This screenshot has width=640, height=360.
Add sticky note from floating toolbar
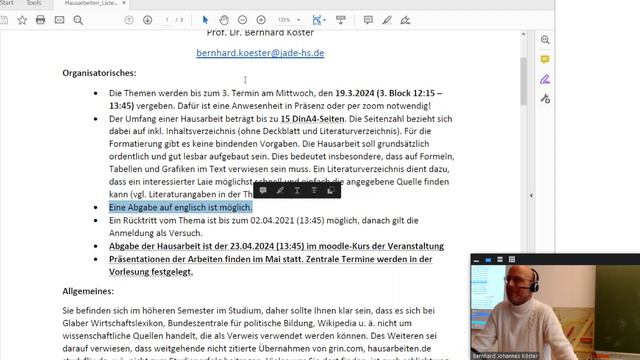(263, 190)
